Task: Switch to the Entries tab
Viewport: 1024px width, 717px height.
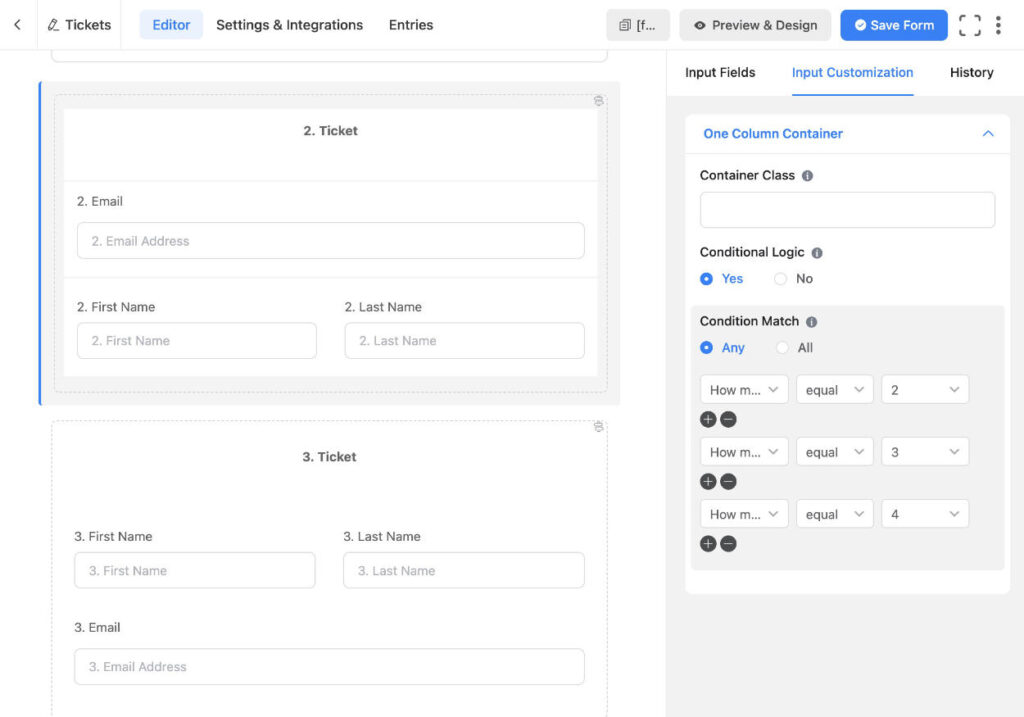Action: click(x=410, y=25)
